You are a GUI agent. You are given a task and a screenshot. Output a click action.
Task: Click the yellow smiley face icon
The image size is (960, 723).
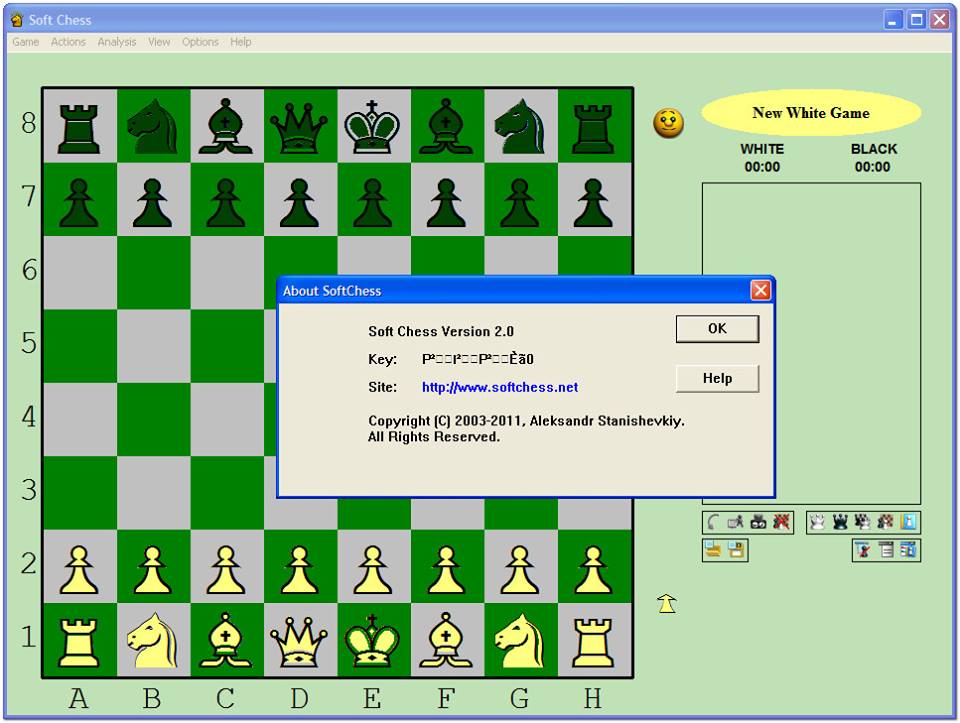668,123
